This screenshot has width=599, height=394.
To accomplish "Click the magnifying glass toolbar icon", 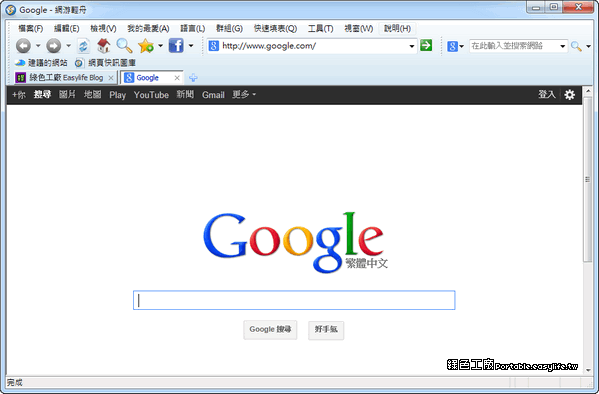I will 125,46.
